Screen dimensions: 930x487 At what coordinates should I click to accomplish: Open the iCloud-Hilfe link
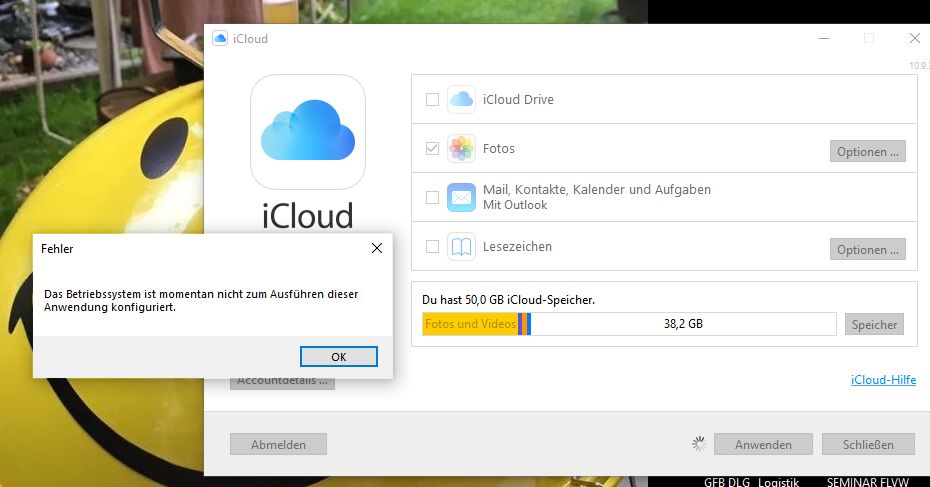pos(883,380)
